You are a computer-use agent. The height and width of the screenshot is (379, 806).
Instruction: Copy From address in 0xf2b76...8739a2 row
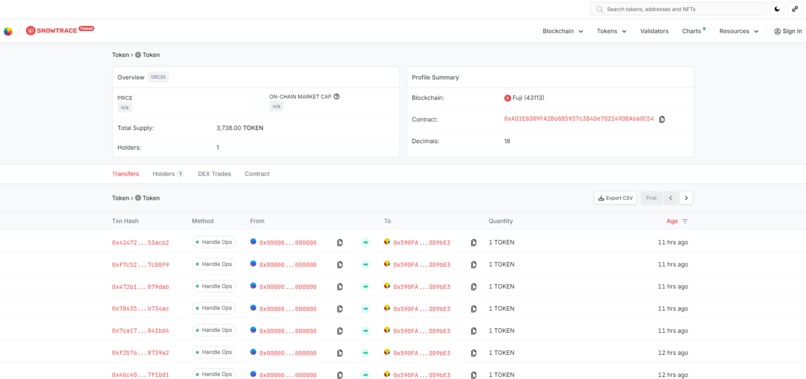(340, 353)
